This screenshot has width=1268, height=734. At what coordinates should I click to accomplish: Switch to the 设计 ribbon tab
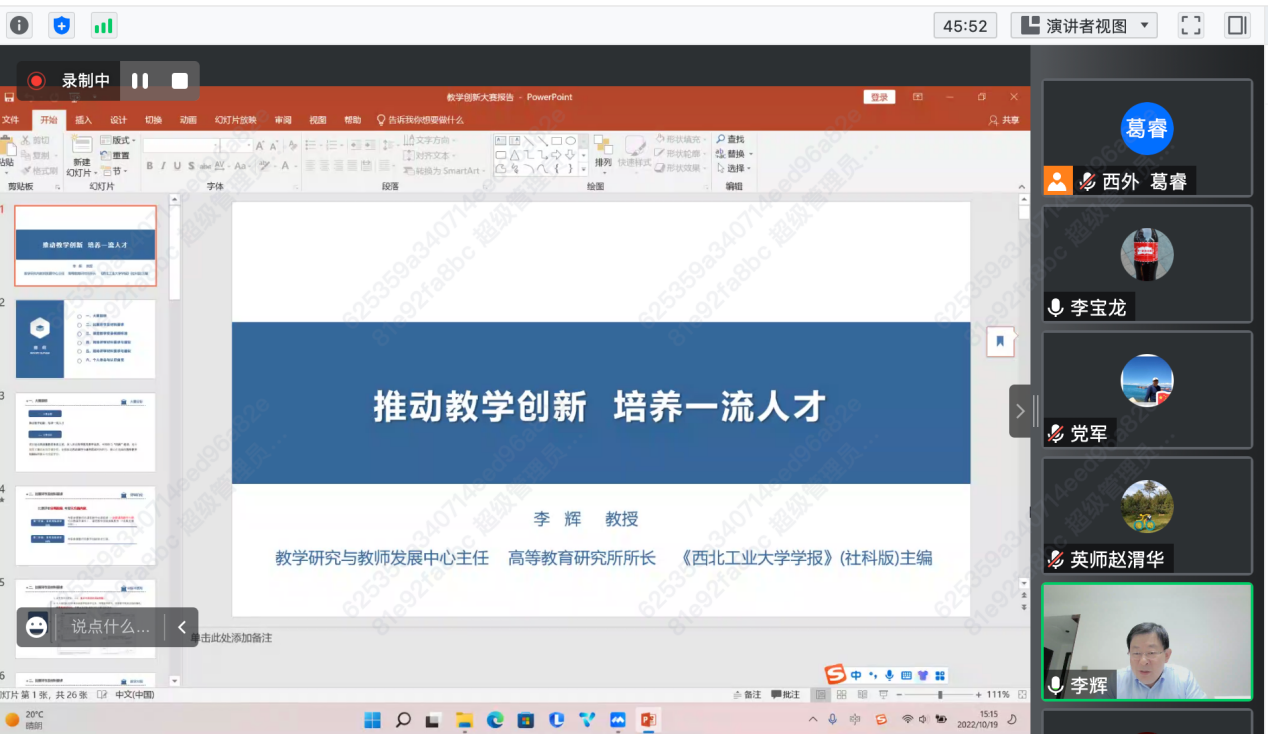click(x=118, y=120)
